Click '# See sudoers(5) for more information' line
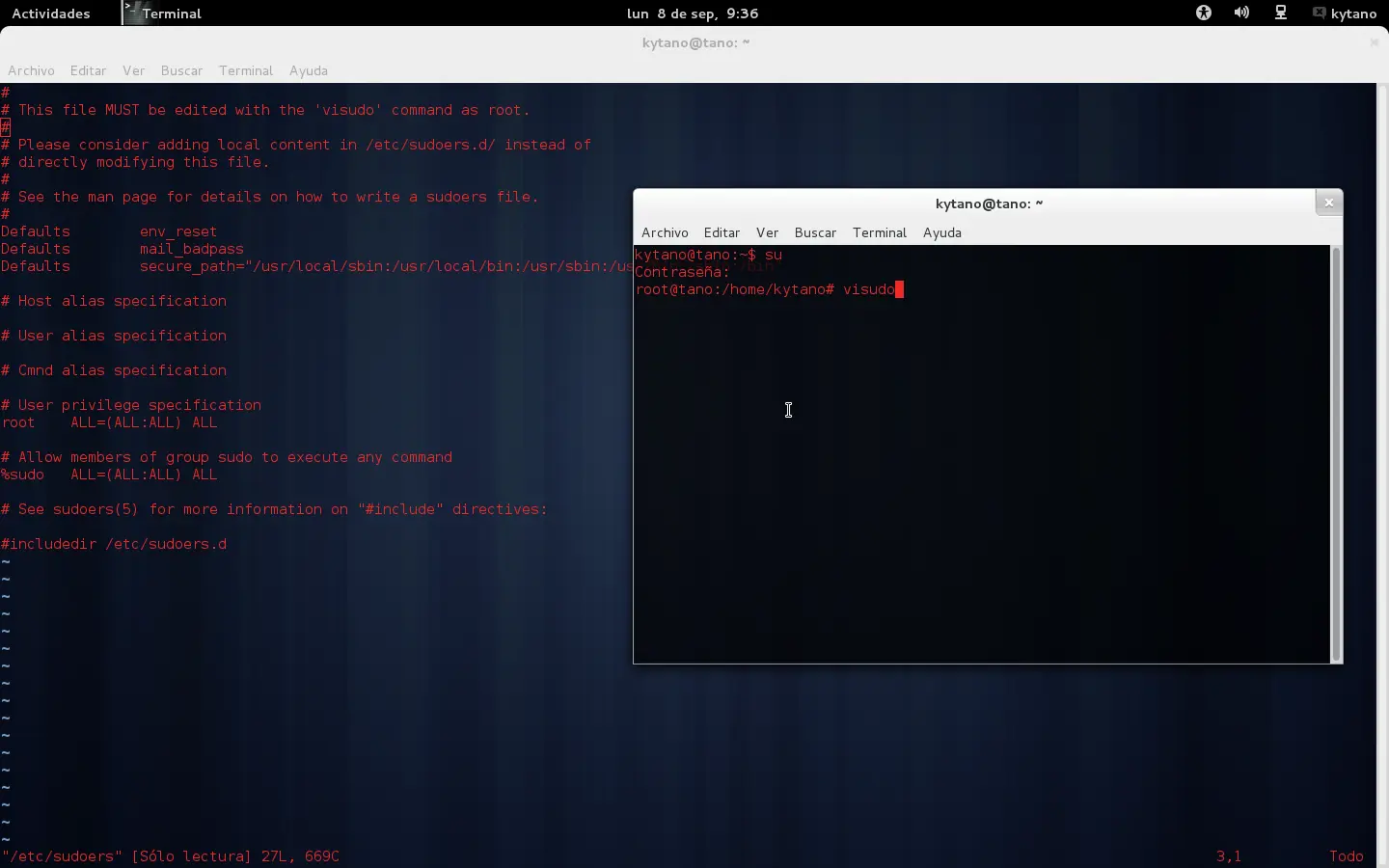 274,509
